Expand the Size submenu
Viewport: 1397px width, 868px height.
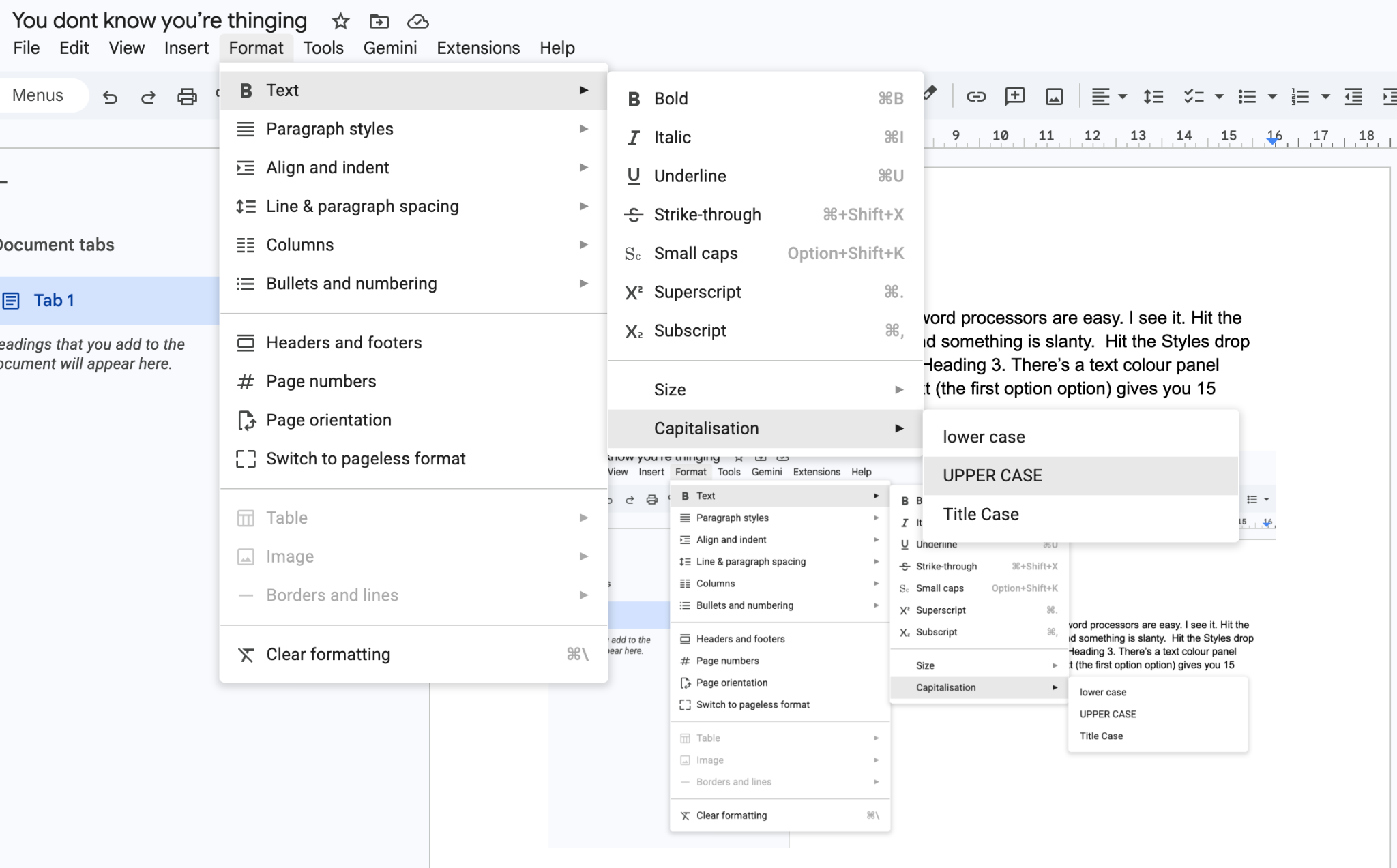(x=765, y=390)
